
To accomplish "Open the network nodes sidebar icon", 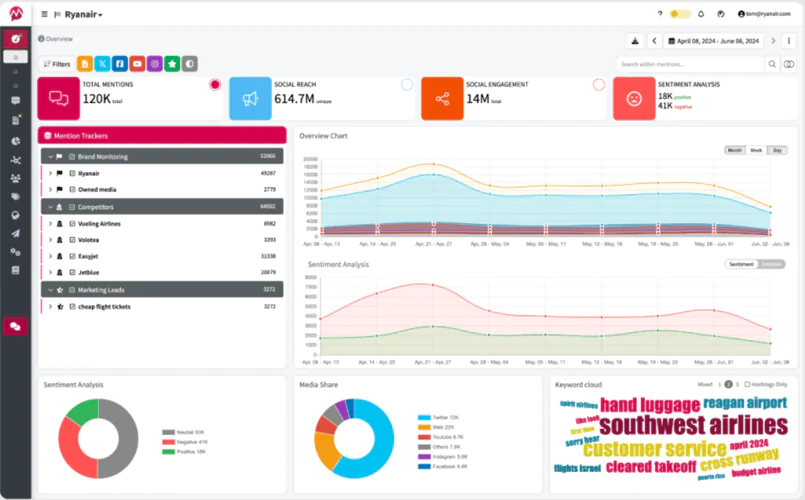I will [x=15, y=160].
